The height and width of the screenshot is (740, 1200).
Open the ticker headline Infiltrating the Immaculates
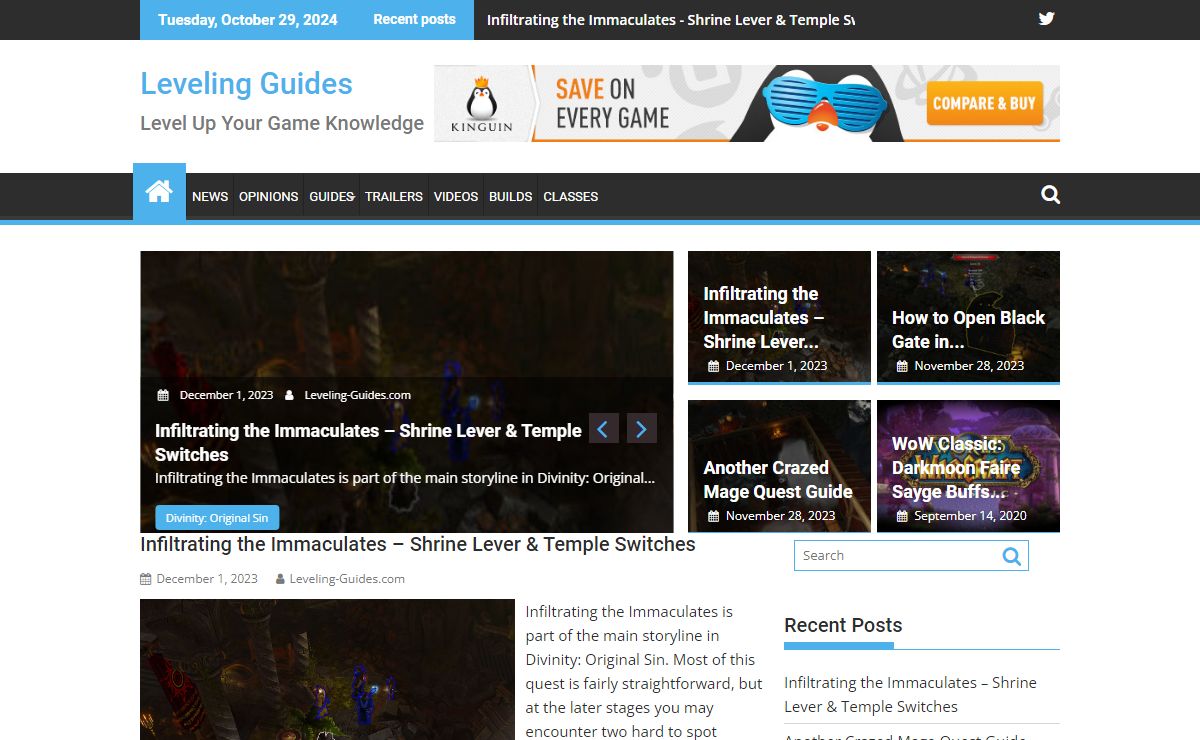(x=670, y=20)
